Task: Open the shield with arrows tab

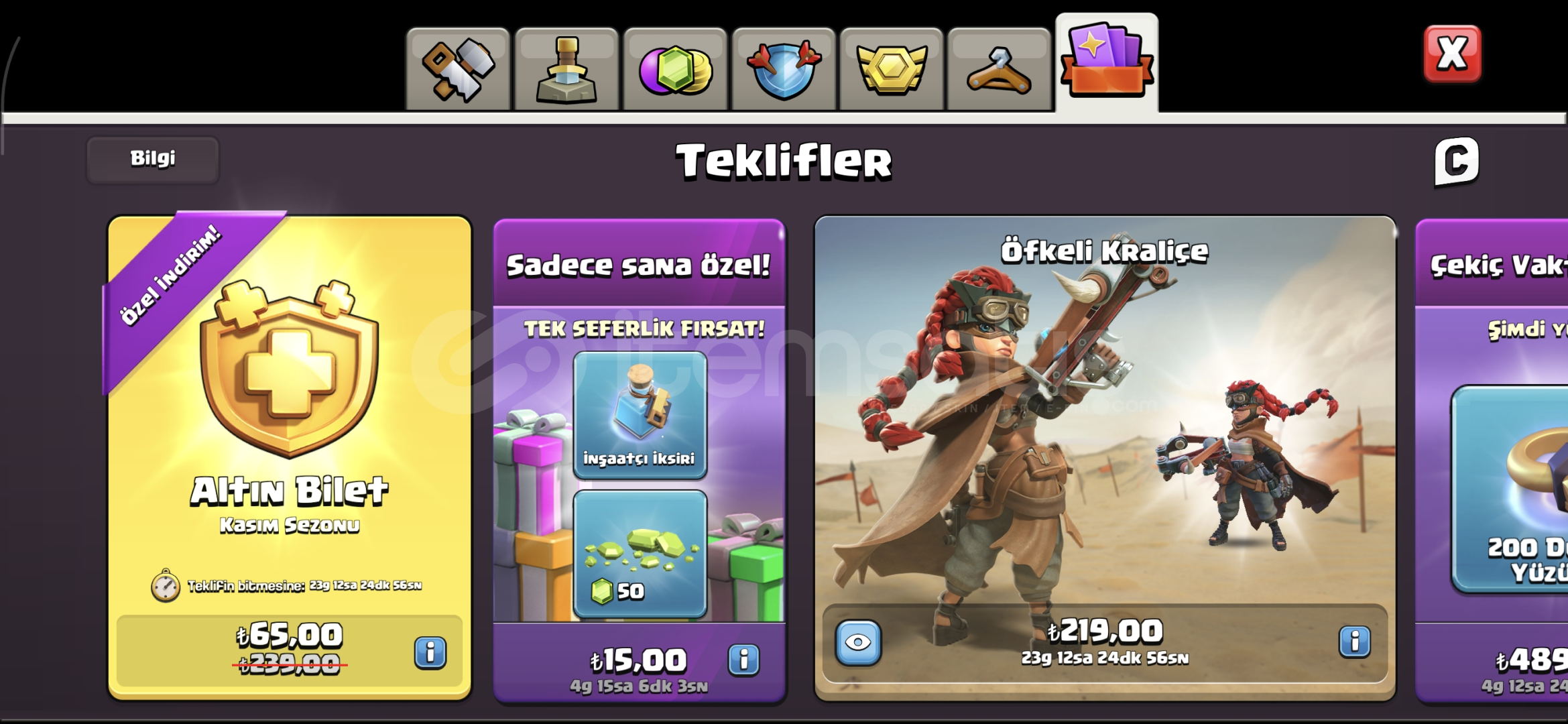Action: coord(784,70)
